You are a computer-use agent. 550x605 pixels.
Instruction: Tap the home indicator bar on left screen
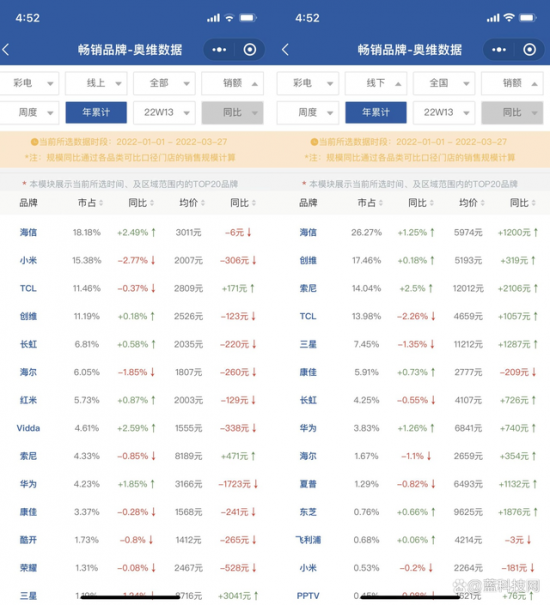click(130, 597)
